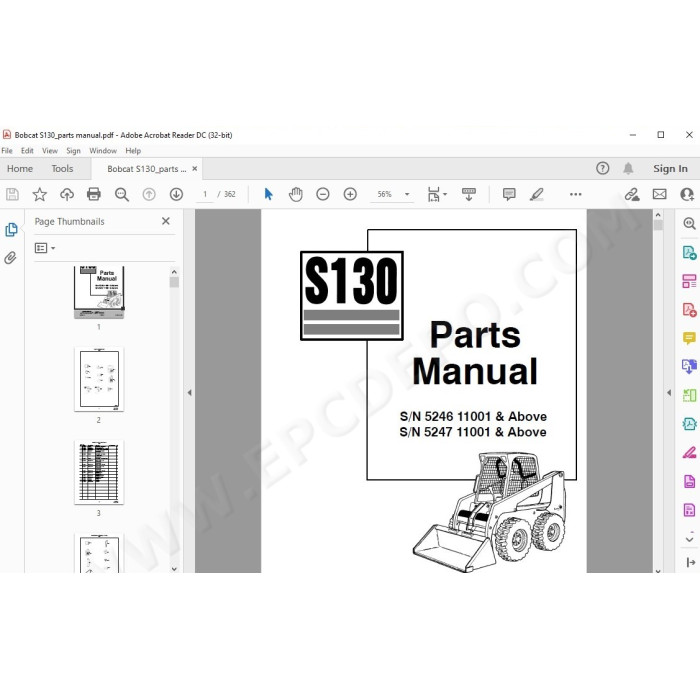The height and width of the screenshot is (700, 700).
Task: Open the Edit menu
Action: click(x=27, y=151)
